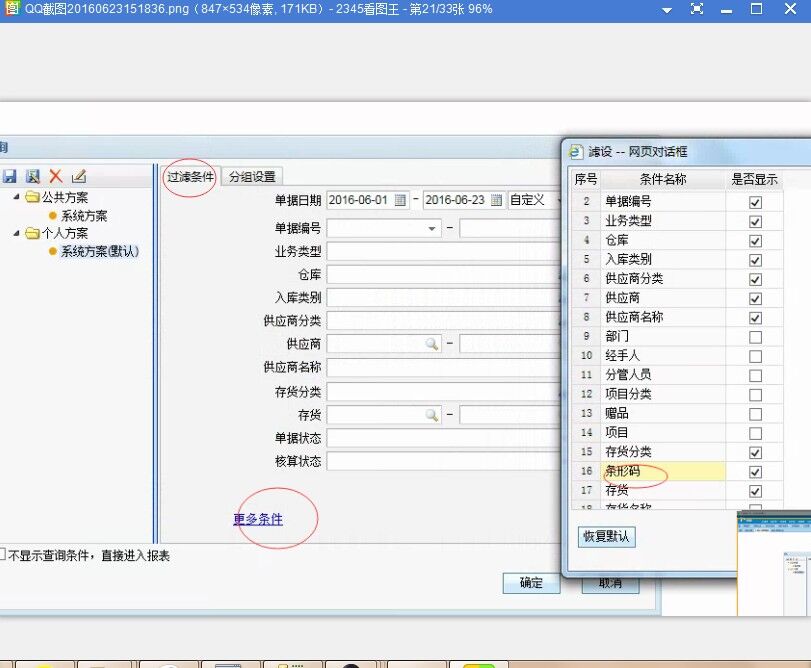Switch to the 分组设置 tab
The height and width of the screenshot is (668, 811).
click(252, 177)
